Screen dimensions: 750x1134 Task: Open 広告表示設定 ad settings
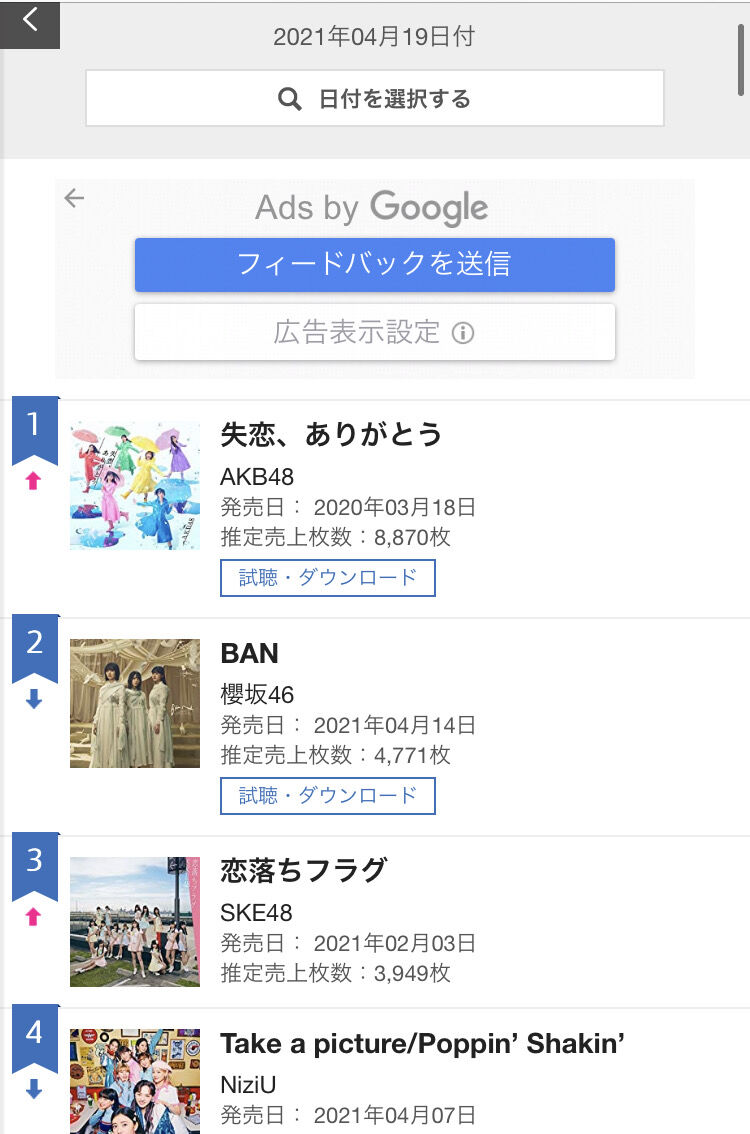tap(375, 332)
